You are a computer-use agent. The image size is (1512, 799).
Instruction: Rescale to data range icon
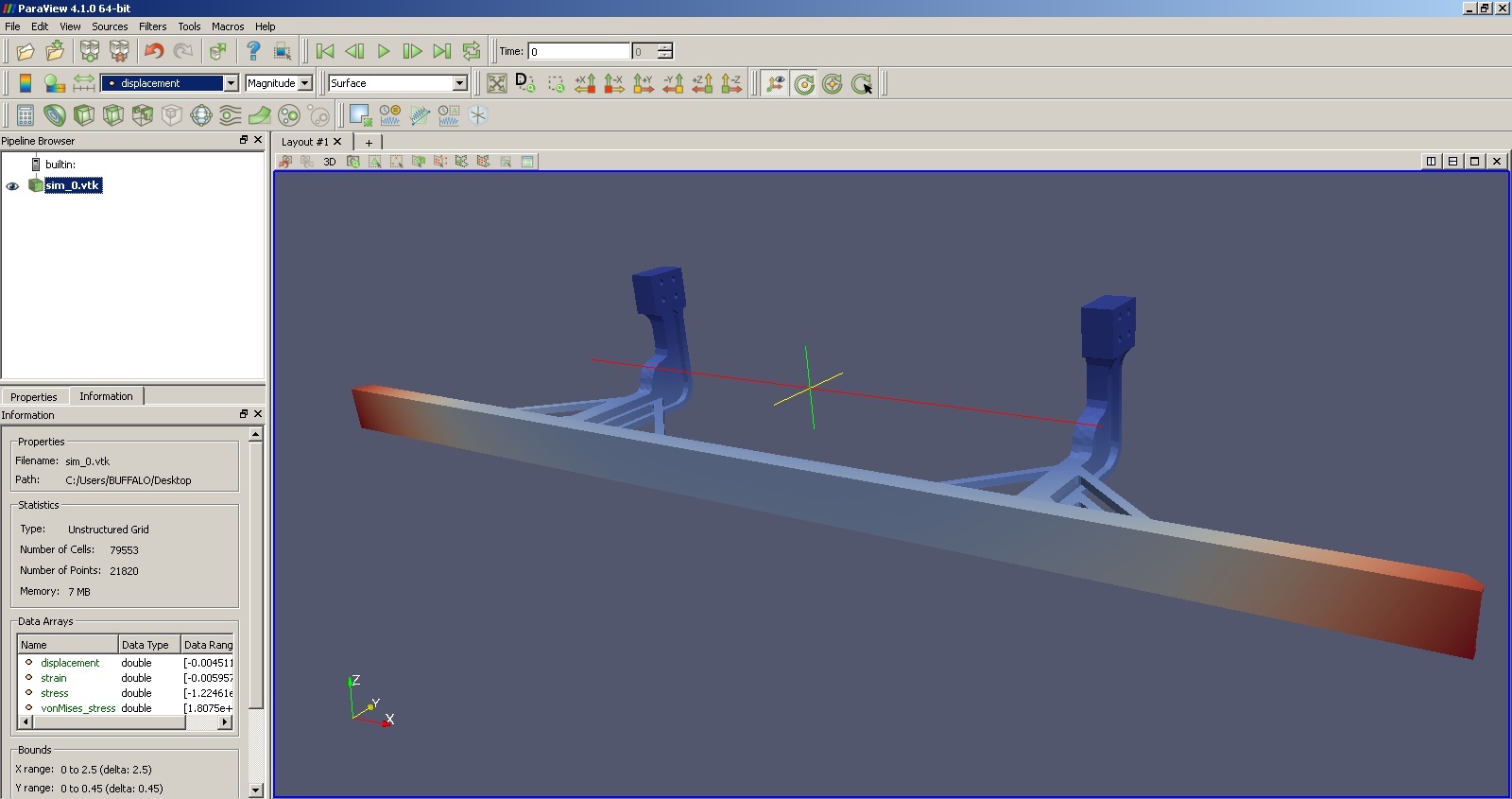(84, 83)
